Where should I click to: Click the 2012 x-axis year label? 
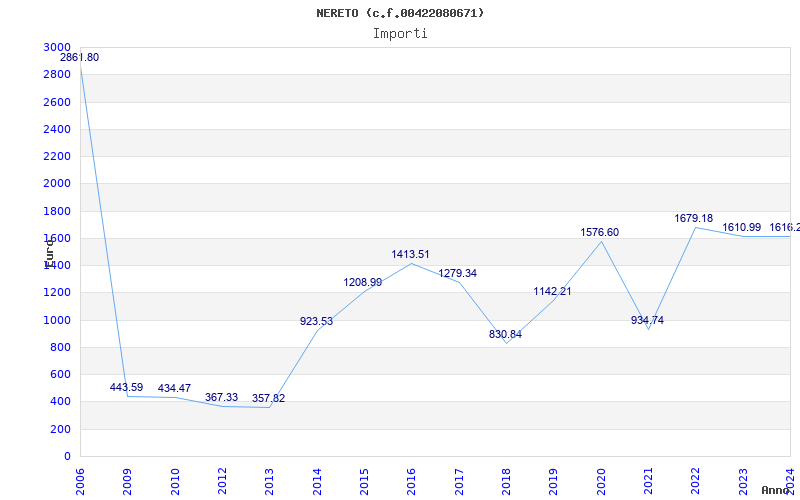pyautogui.click(x=222, y=482)
